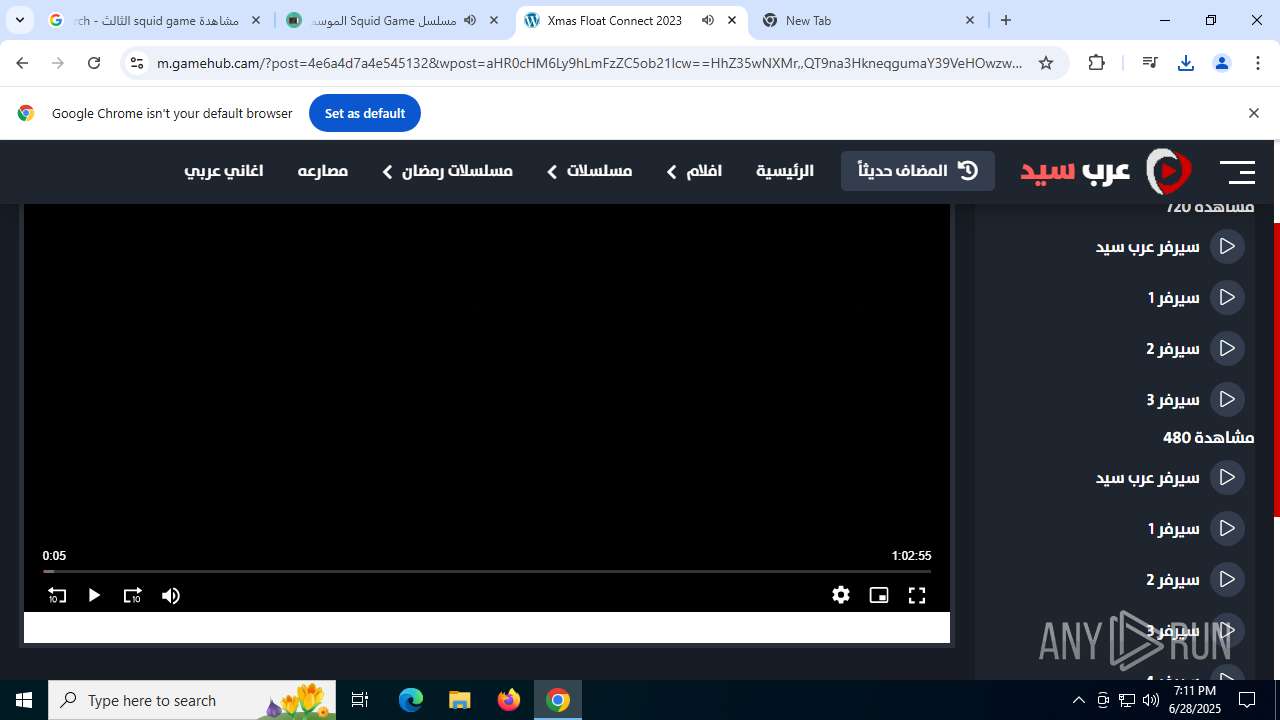This screenshot has width=1280, height=720.
Task: Select سيرفر 3 under 720 quality
Action: pyautogui.click(x=1195, y=399)
